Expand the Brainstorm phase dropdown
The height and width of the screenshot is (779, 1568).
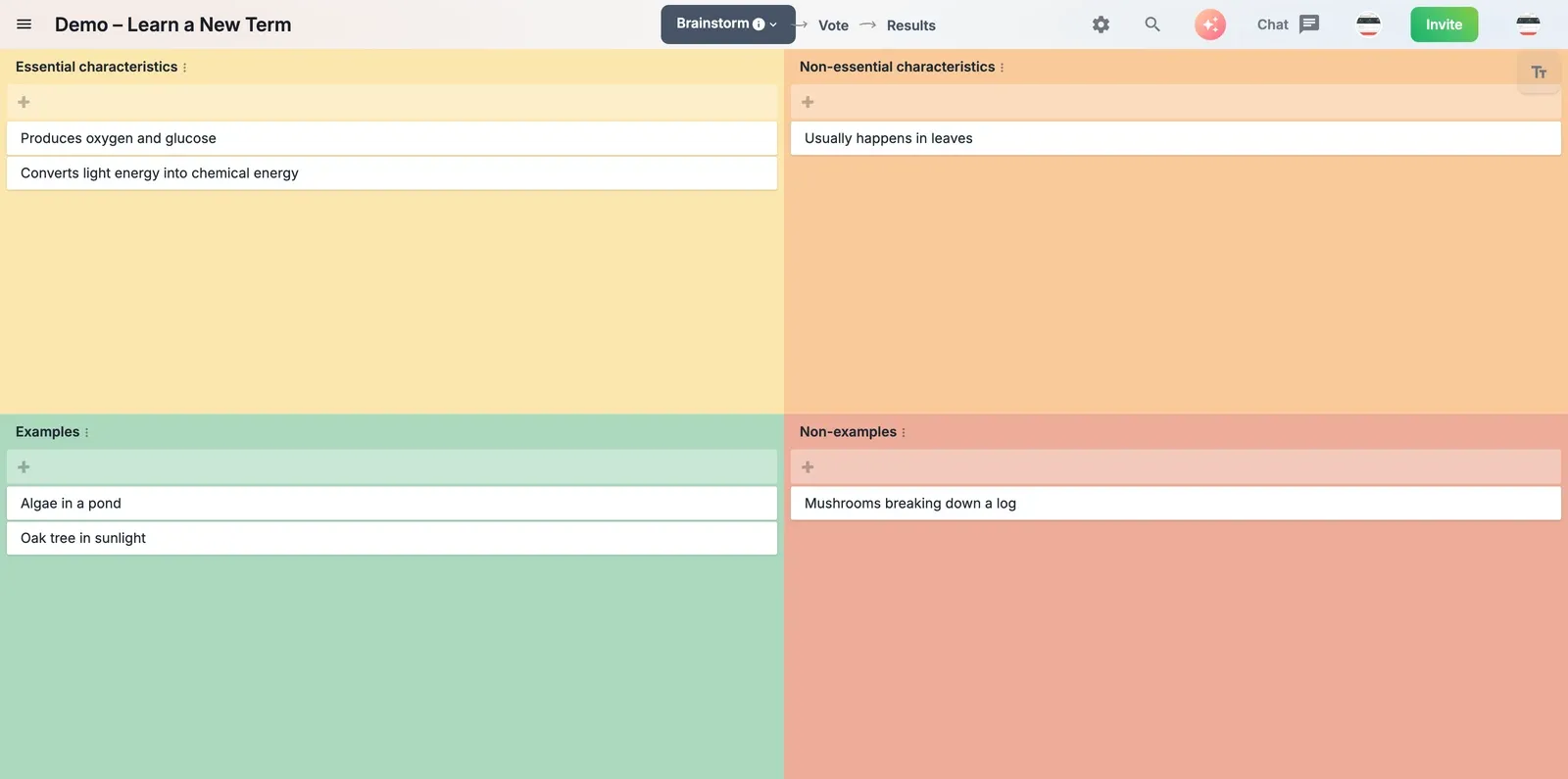coord(728,24)
